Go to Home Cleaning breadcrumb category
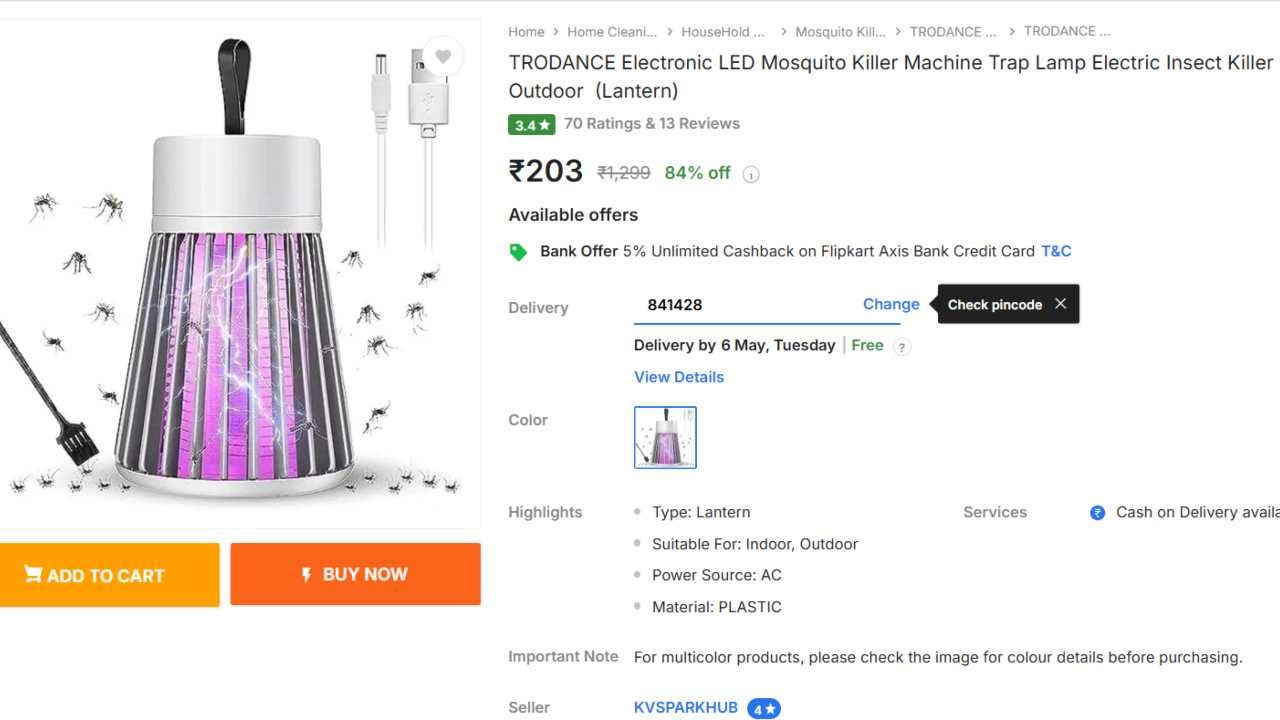 pyautogui.click(x=612, y=32)
